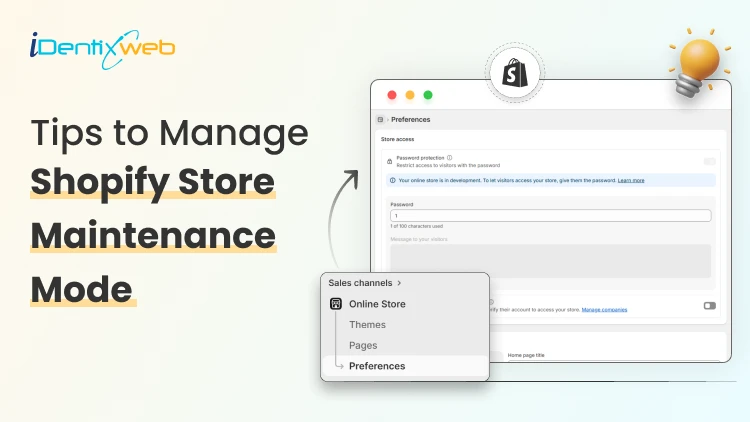Toggle the switch beside Manage companies
Image resolution: width=750 pixels, height=422 pixels.
[709, 305]
